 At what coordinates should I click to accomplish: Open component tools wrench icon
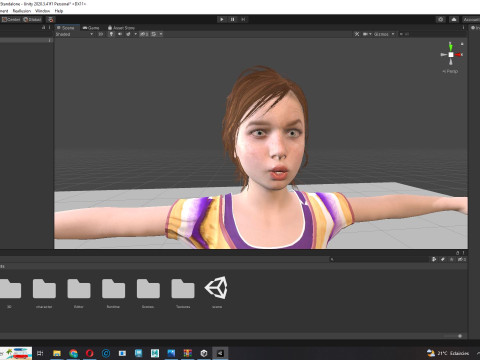(x=357, y=34)
